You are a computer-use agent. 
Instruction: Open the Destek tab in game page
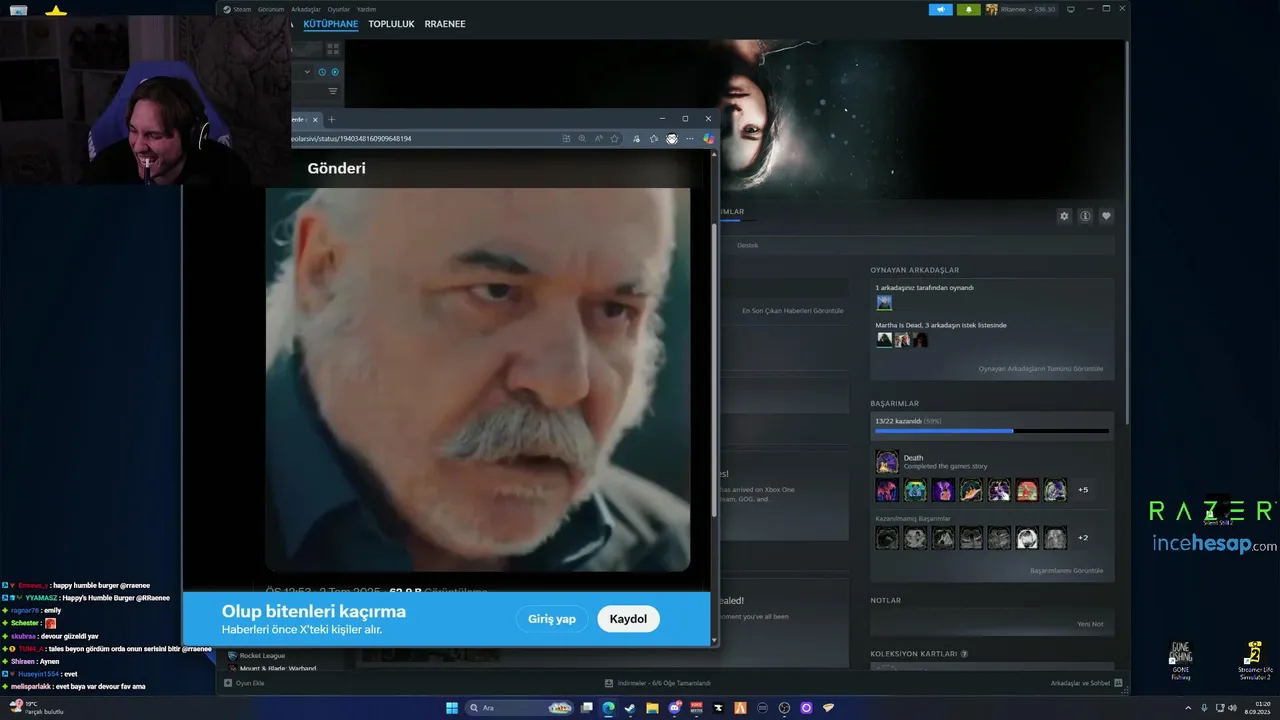(748, 245)
